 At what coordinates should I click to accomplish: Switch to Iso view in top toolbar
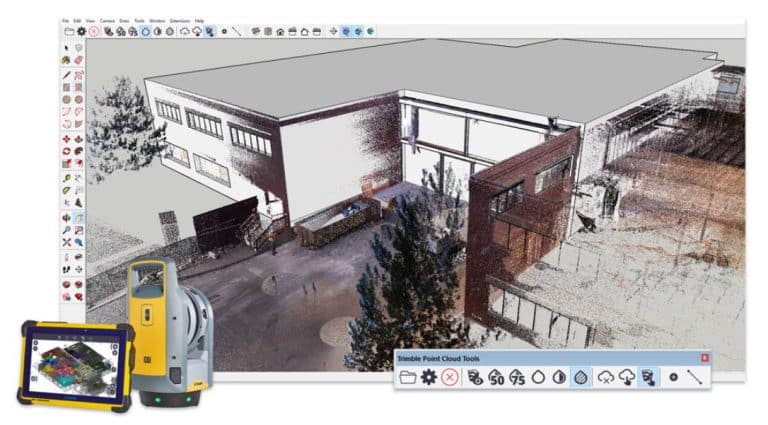(x=256, y=31)
